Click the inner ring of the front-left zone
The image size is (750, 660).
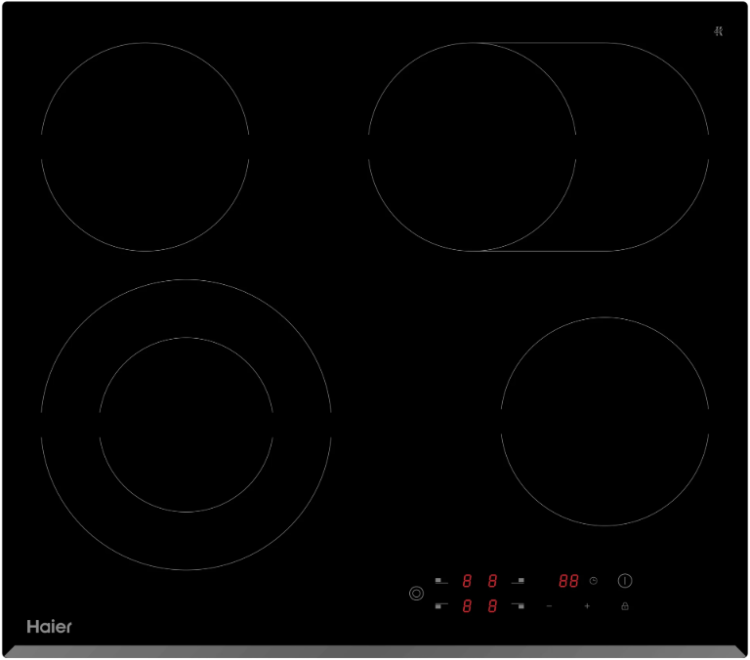pos(186,424)
